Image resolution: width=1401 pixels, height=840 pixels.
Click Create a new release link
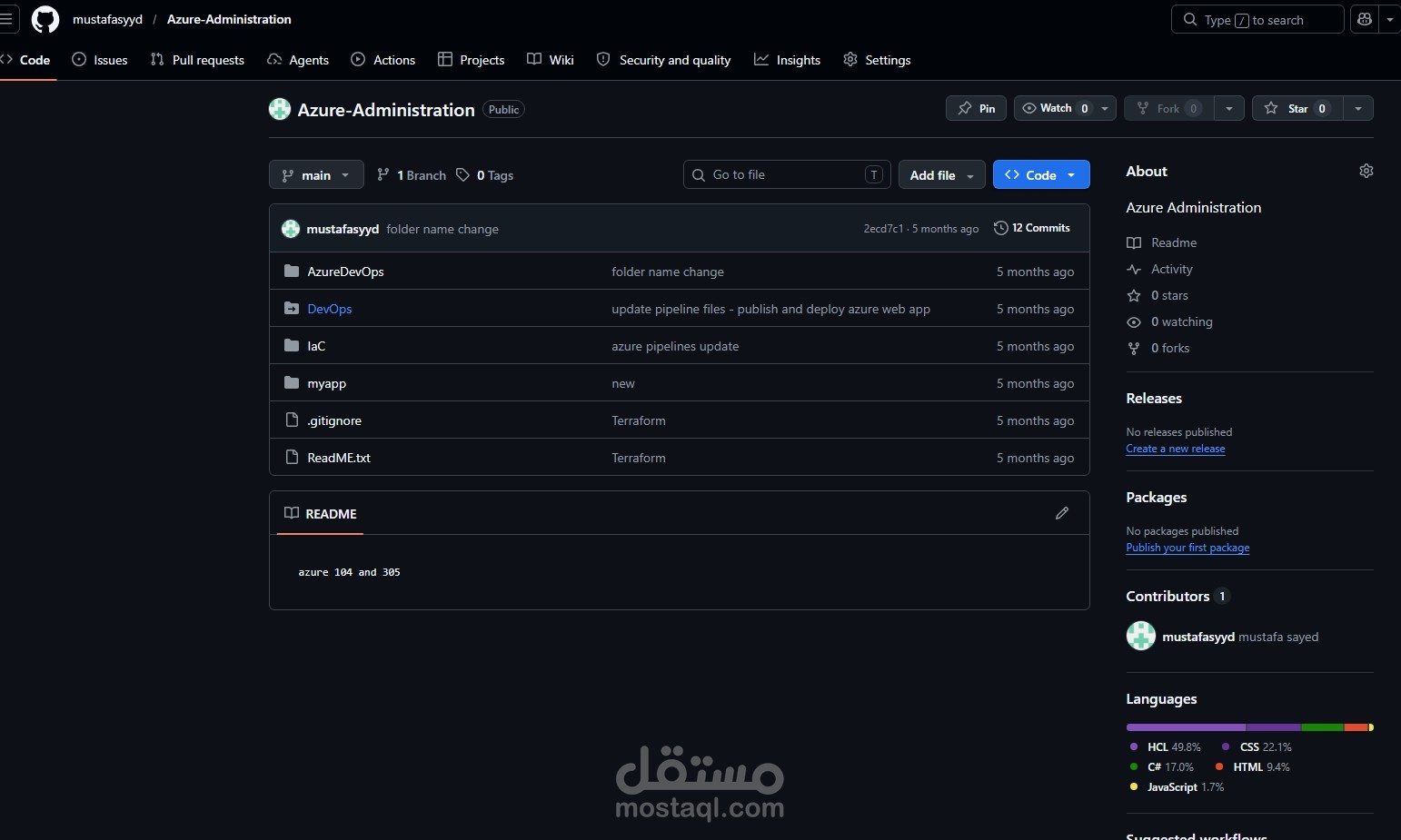click(1176, 449)
